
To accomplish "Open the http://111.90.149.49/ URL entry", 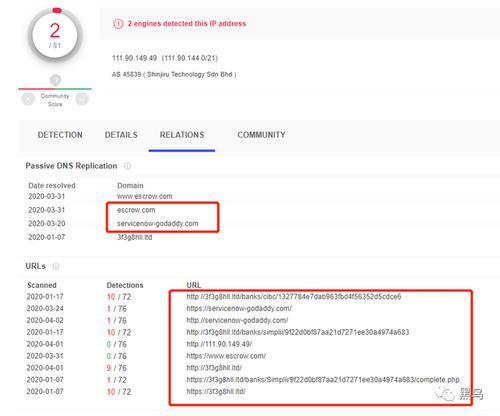I will coord(219,344).
